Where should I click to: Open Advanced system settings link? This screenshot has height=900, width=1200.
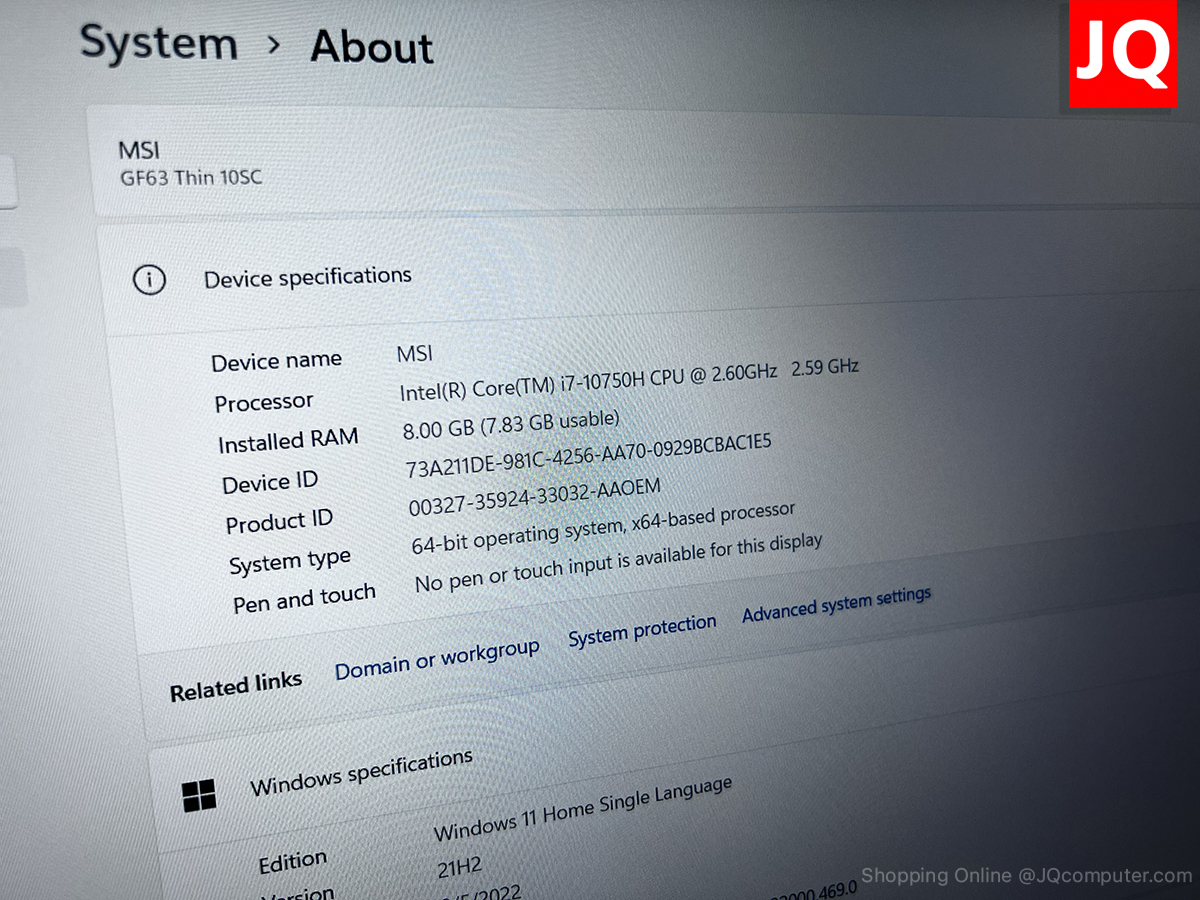click(836, 604)
